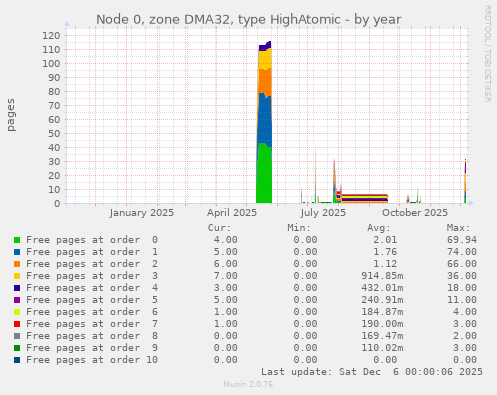Screen dimensions: 497x395
Task: Click the order 1 max value 74.00
Action: 462,252
